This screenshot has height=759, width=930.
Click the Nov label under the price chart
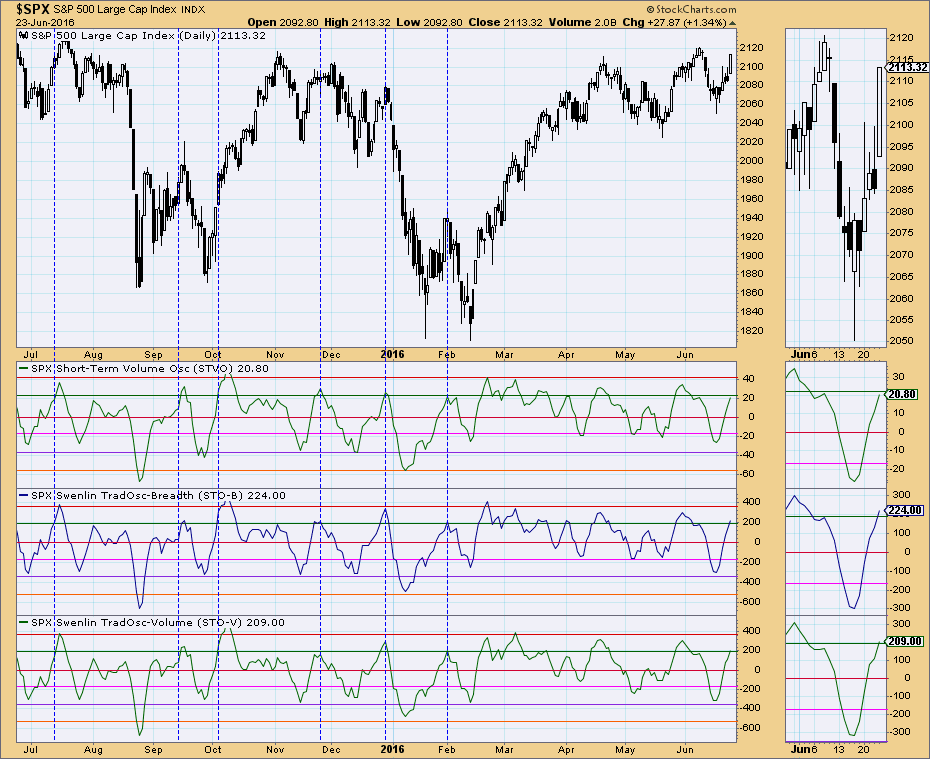coord(275,355)
